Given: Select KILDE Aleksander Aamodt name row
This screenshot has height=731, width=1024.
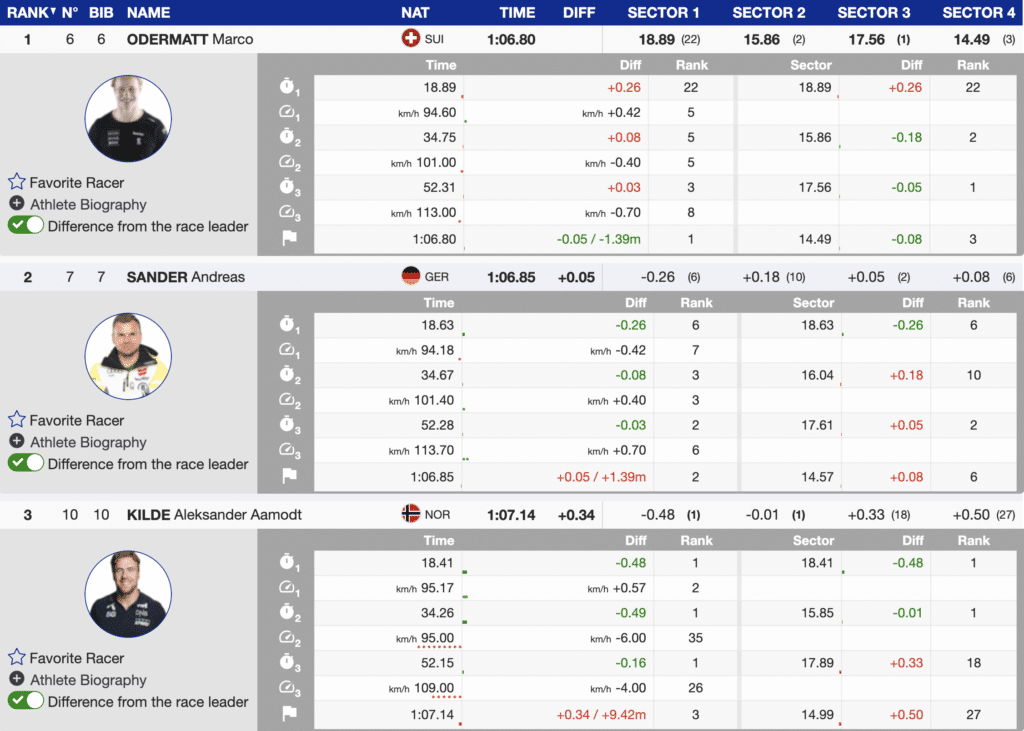Looking at the screenshot, I should coord(214,515).
